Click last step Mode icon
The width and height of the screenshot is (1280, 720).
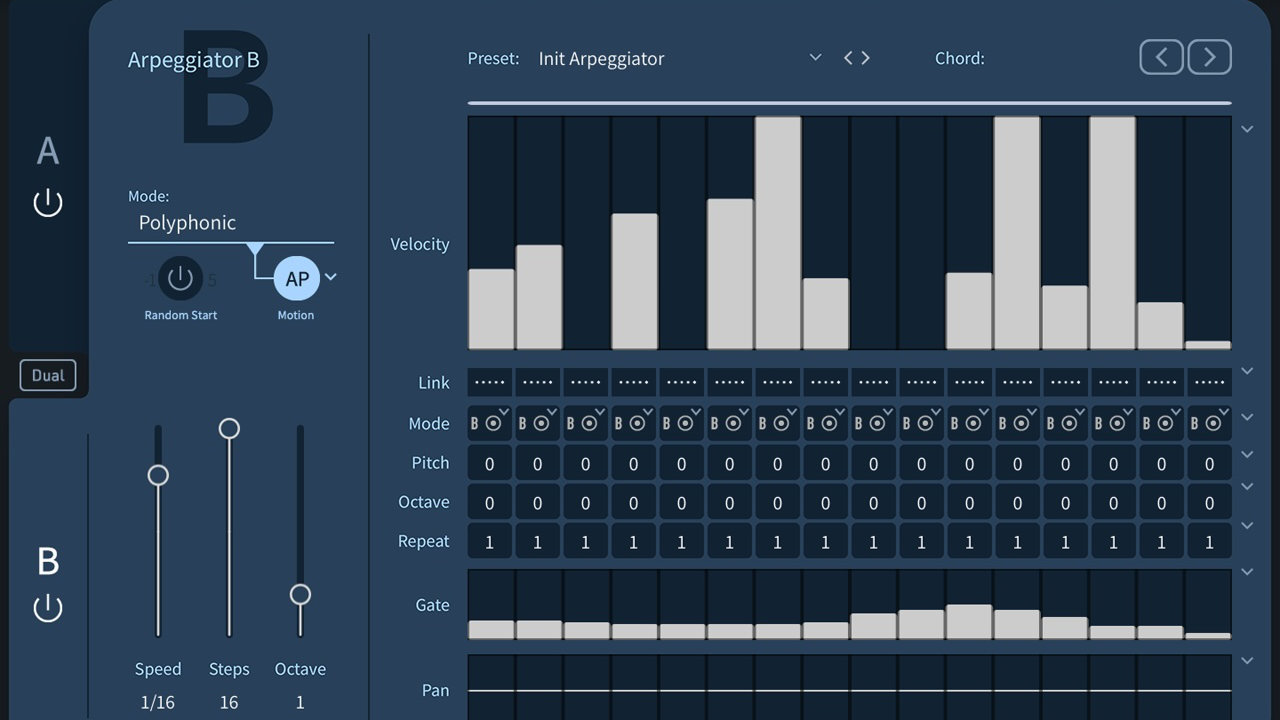coord(1210,423)
